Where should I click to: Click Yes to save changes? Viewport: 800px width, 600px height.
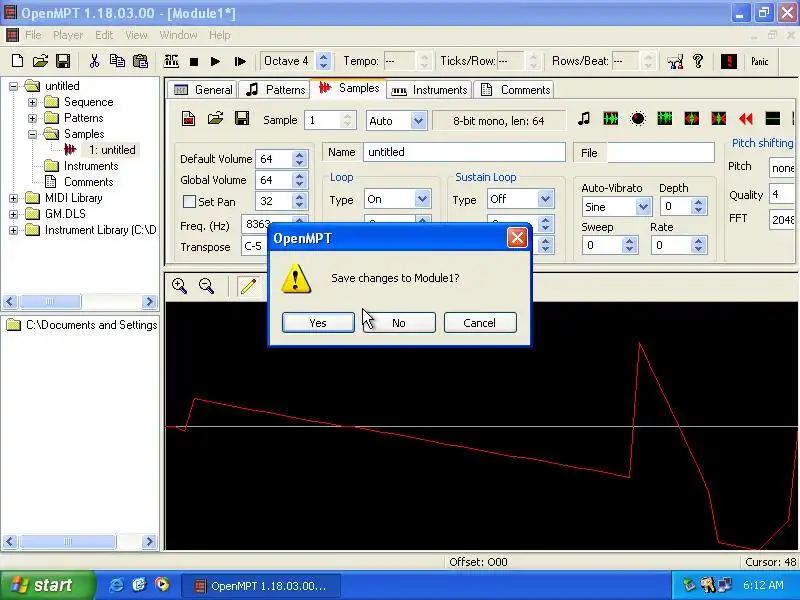[x=318, y=323]
